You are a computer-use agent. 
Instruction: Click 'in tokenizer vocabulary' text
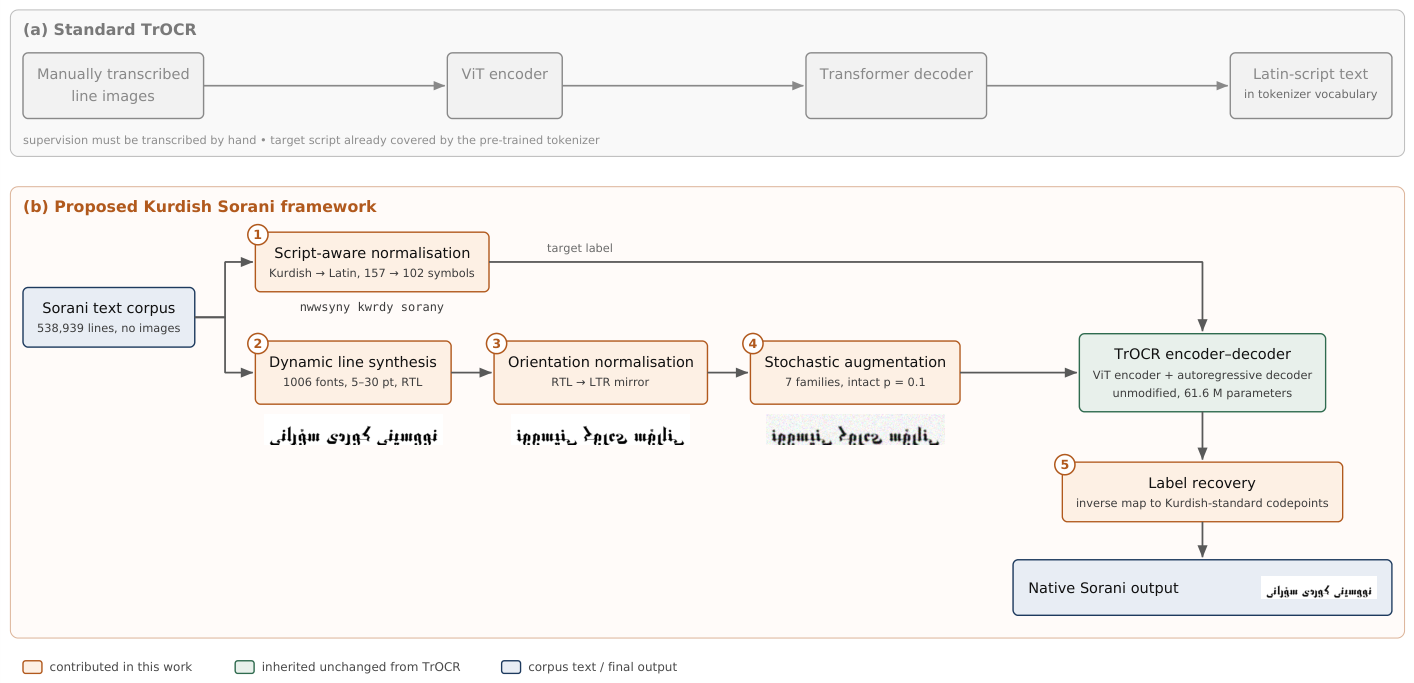coord(1311,94)
